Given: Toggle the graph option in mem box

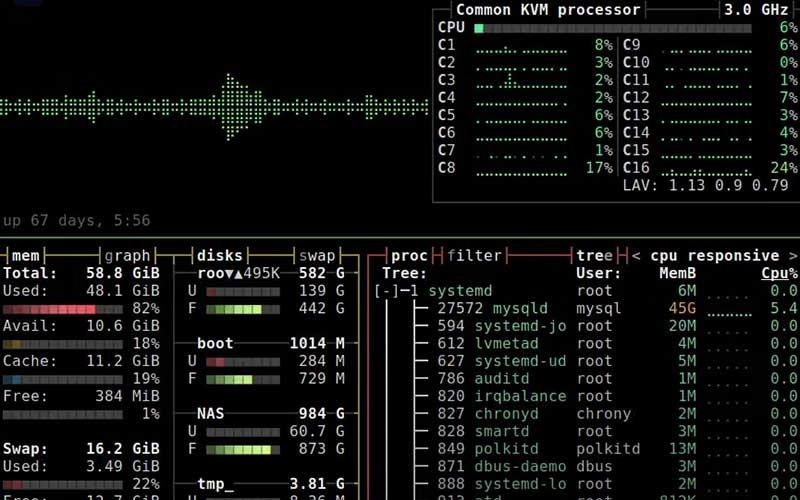Looking at the screenshot, I should coord(127,255).
